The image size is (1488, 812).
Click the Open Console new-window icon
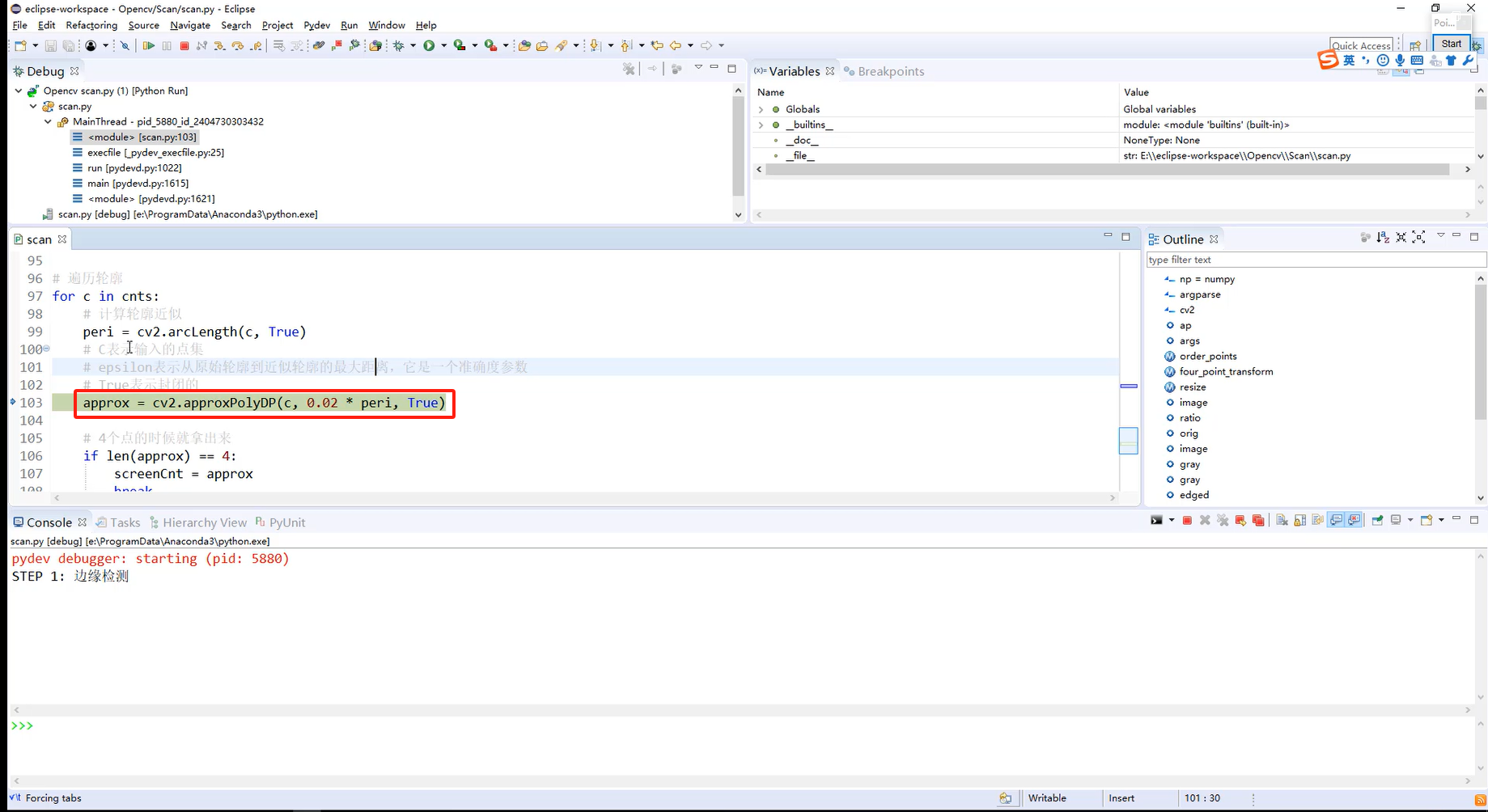coord(1427,520)
